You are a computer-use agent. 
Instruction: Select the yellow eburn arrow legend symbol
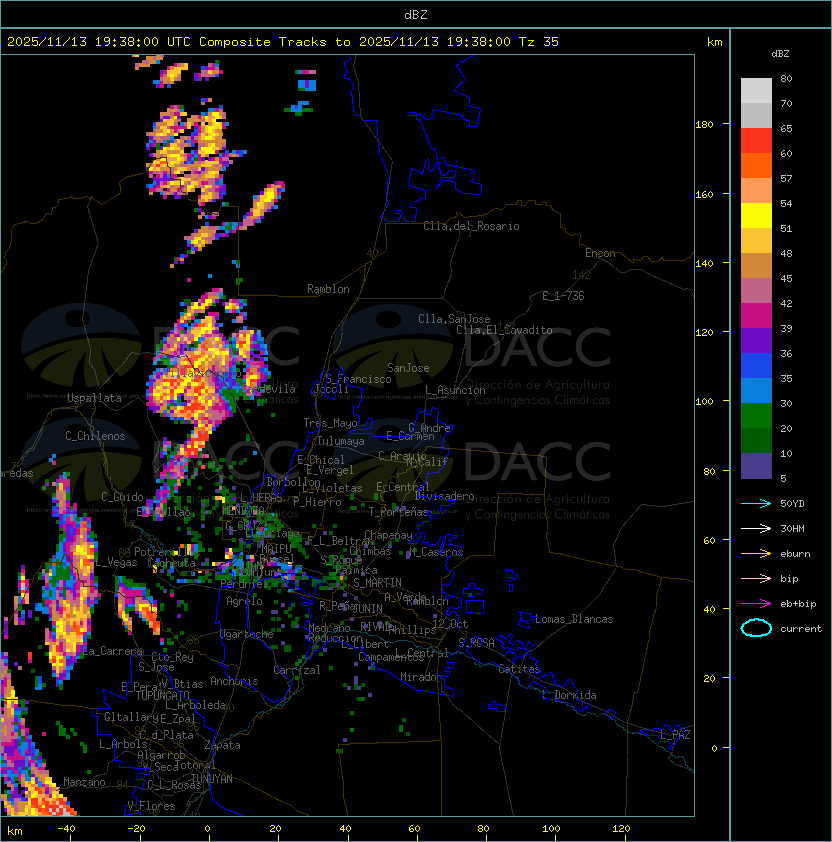[x=756, y=554]
